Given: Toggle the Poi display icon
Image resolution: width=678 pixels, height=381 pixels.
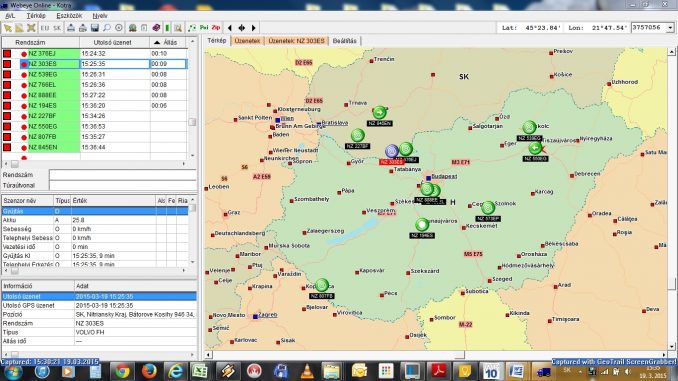Looking at the screenshot, I should 204,28.
